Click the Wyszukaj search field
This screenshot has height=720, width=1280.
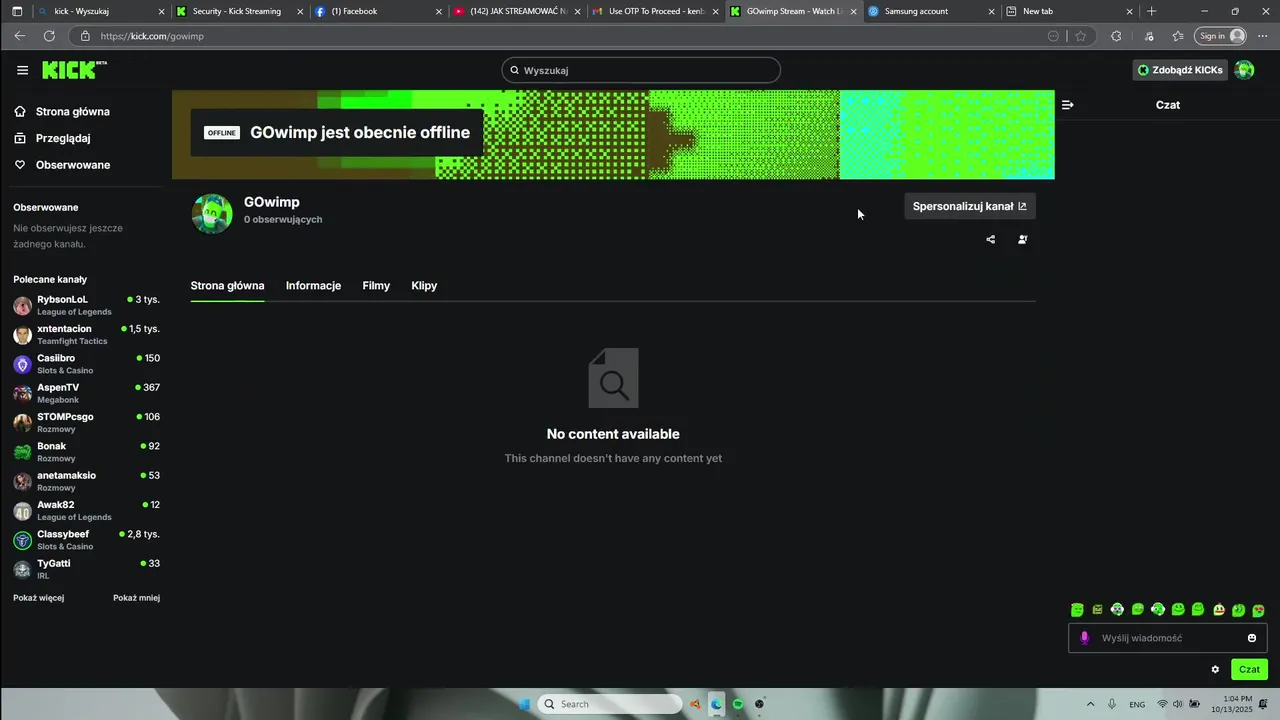click(x=641, y=70)
